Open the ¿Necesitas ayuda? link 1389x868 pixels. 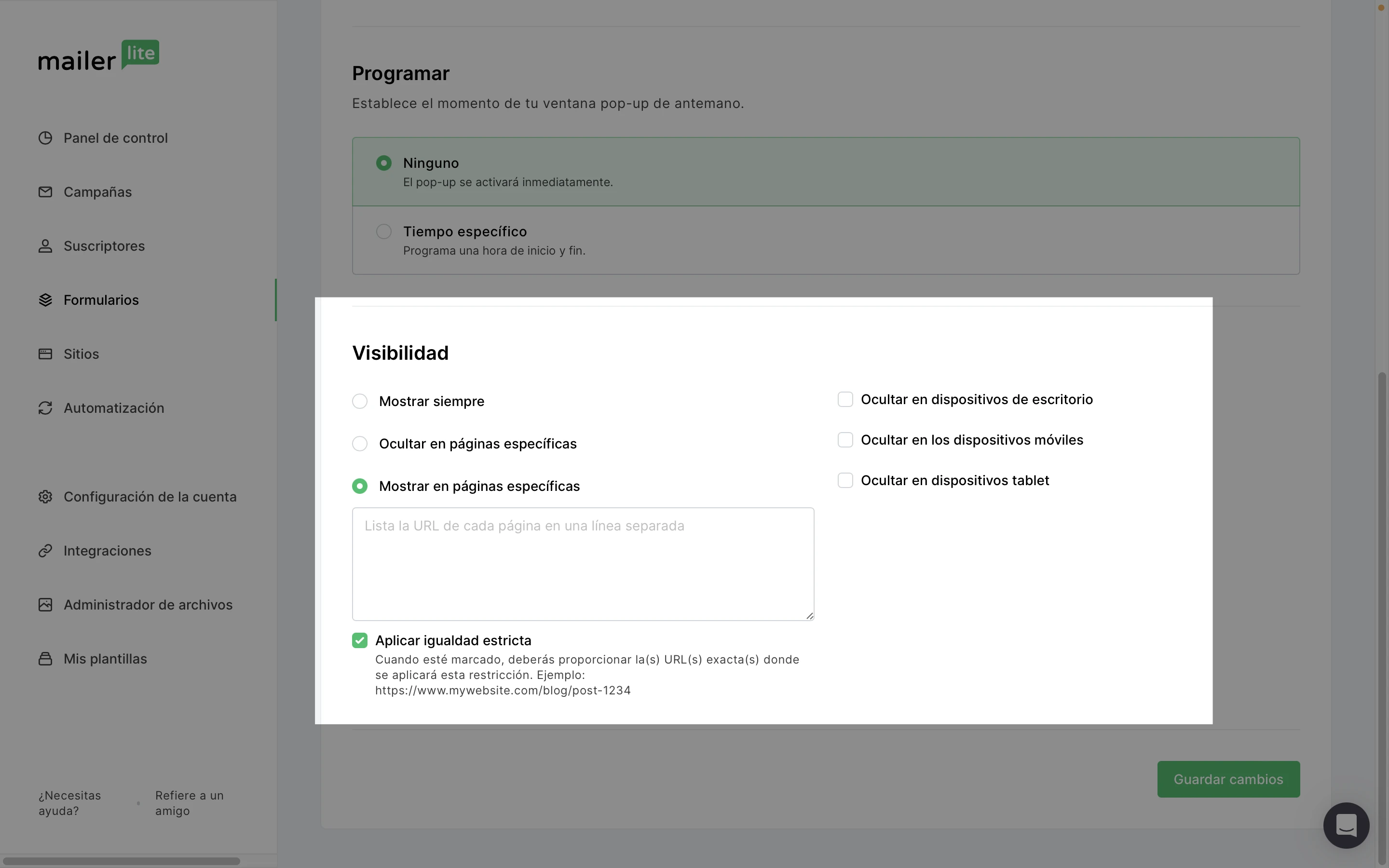tap(69, 802)
